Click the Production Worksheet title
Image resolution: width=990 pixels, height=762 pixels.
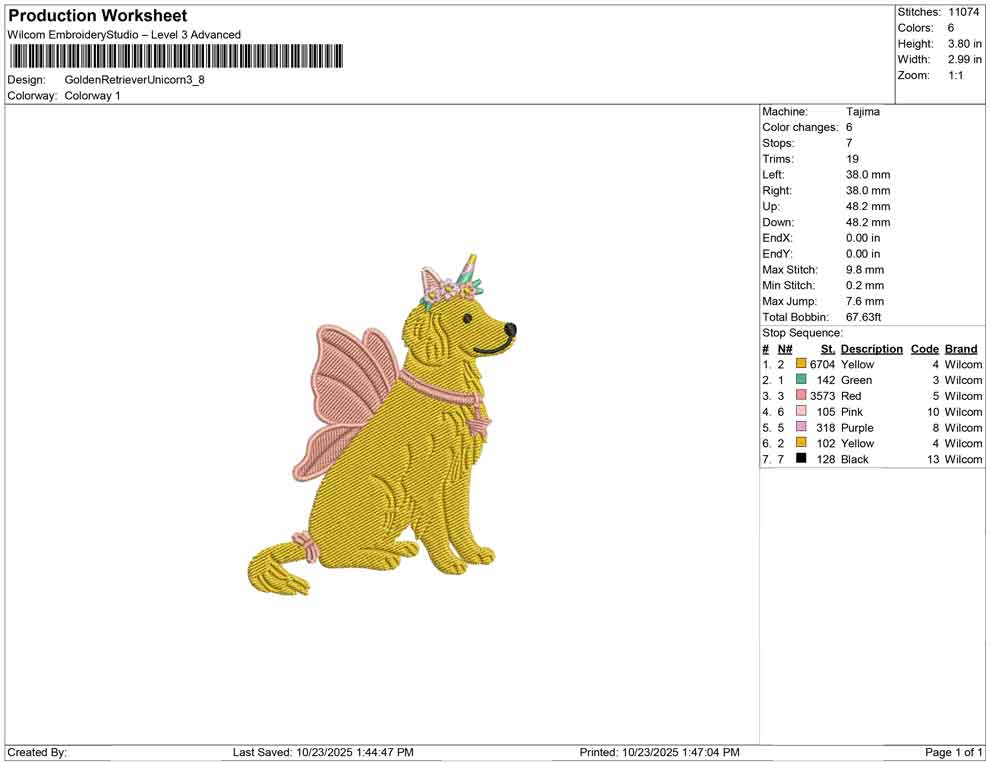point(96,15)
